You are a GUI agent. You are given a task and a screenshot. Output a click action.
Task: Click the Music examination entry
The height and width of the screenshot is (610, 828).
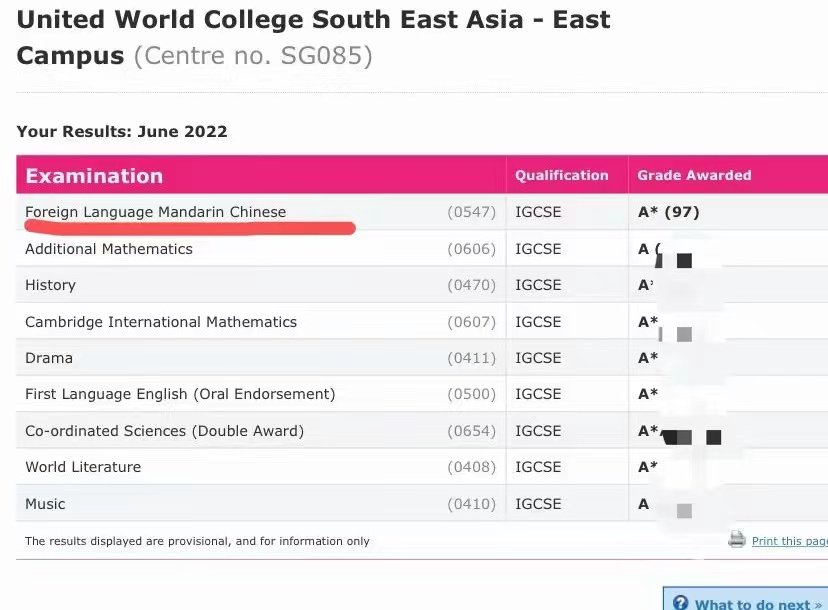45,504
